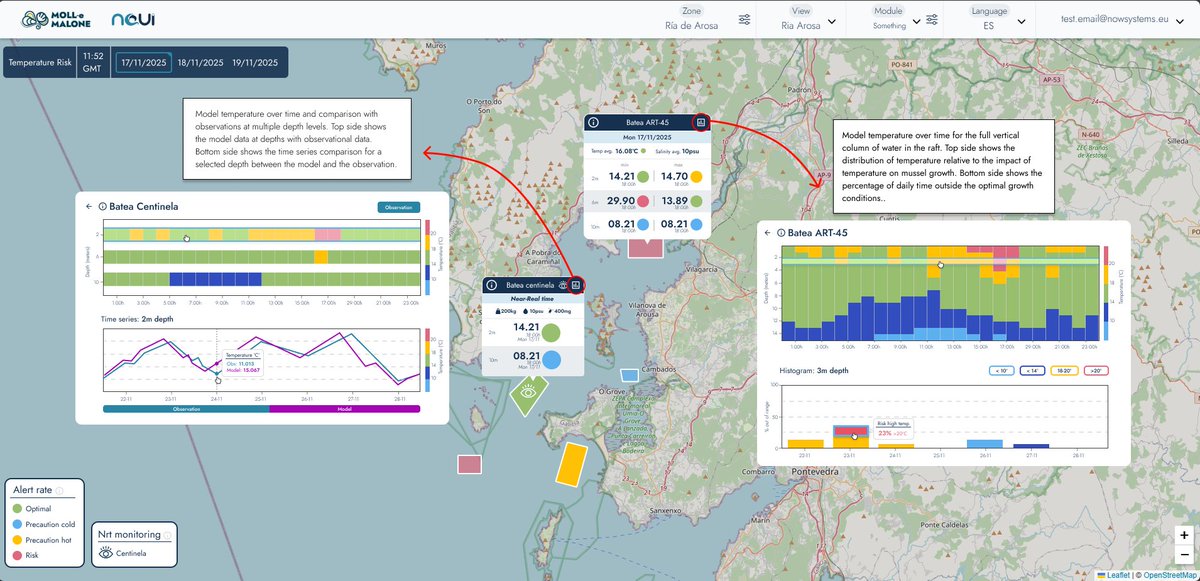Open info icon on Batea ART-45 popup
The height and width of the screenshot is (581, 1200).
coord(593,122)
